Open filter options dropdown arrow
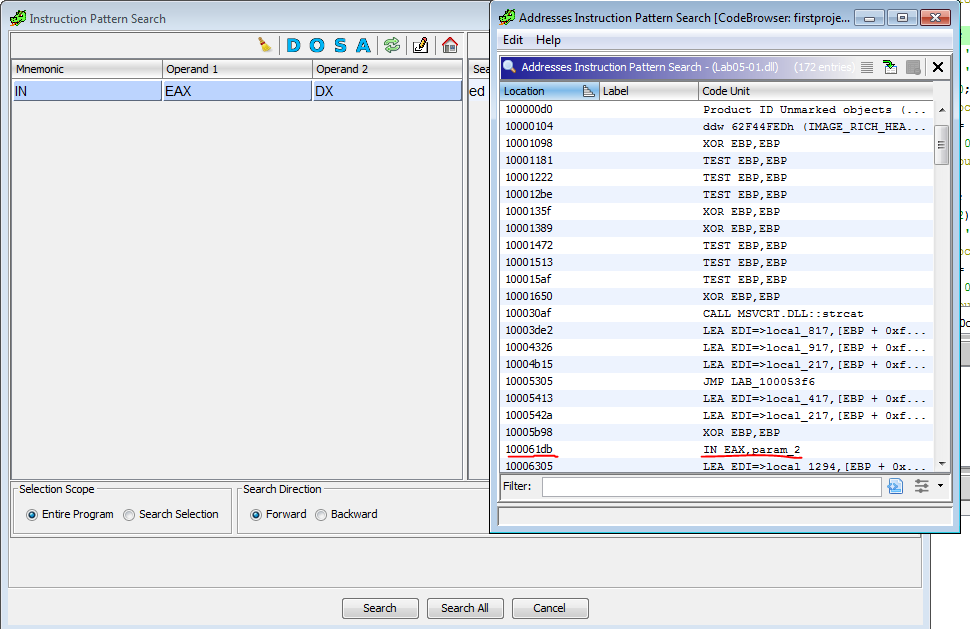The width and height of the screenshot is (970, 629). point(940,486)
